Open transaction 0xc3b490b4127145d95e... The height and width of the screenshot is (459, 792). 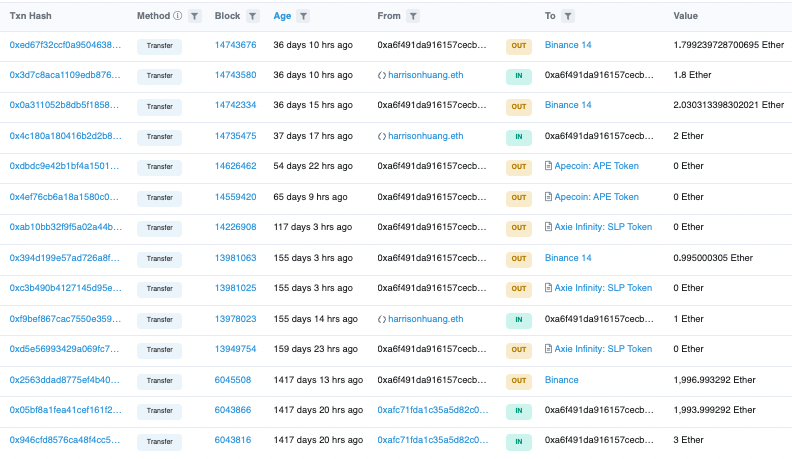click(66, 288)
